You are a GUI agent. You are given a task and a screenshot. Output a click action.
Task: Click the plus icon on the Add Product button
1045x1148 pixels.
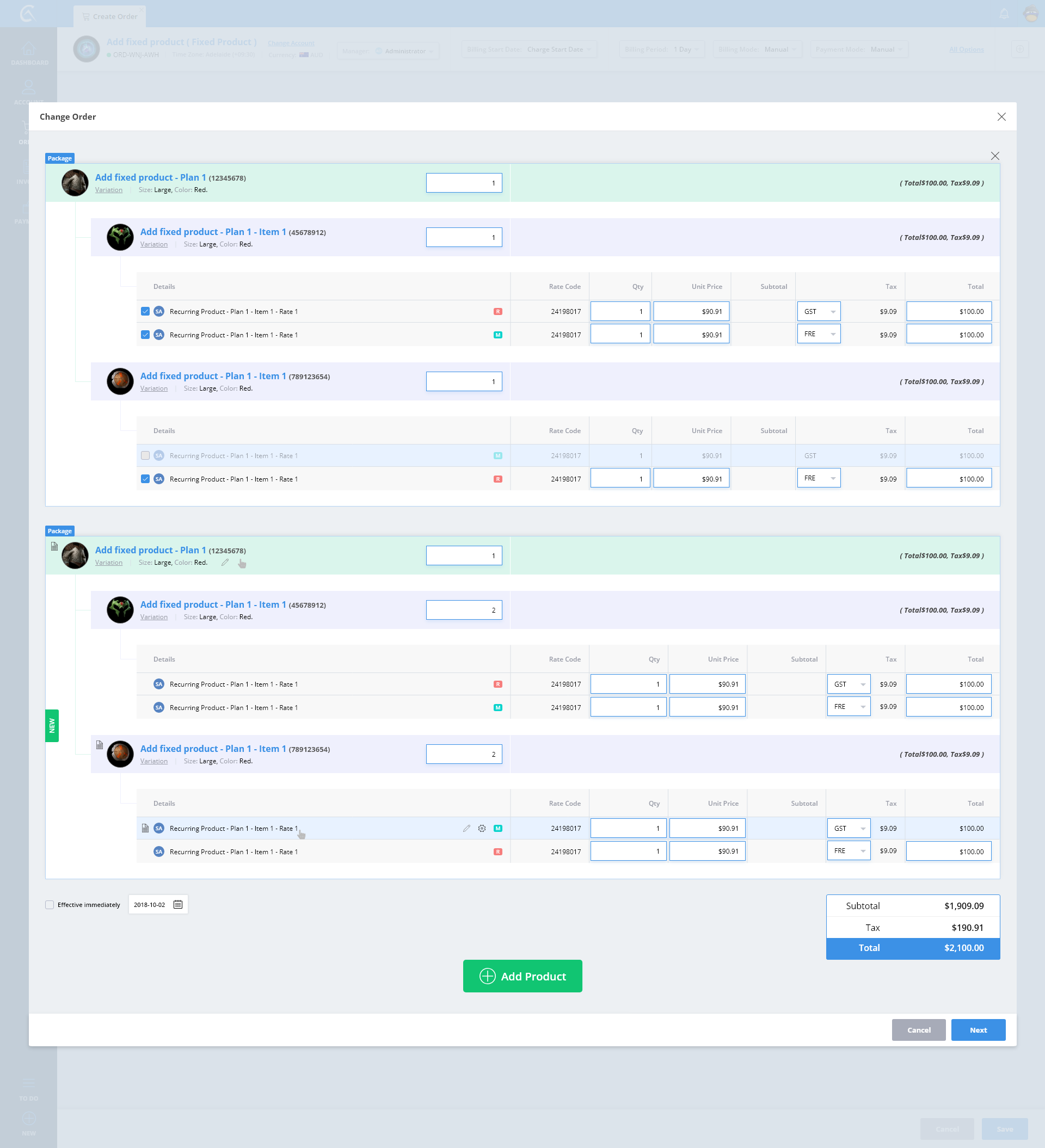pyautogui.click(x=487, y=976)
